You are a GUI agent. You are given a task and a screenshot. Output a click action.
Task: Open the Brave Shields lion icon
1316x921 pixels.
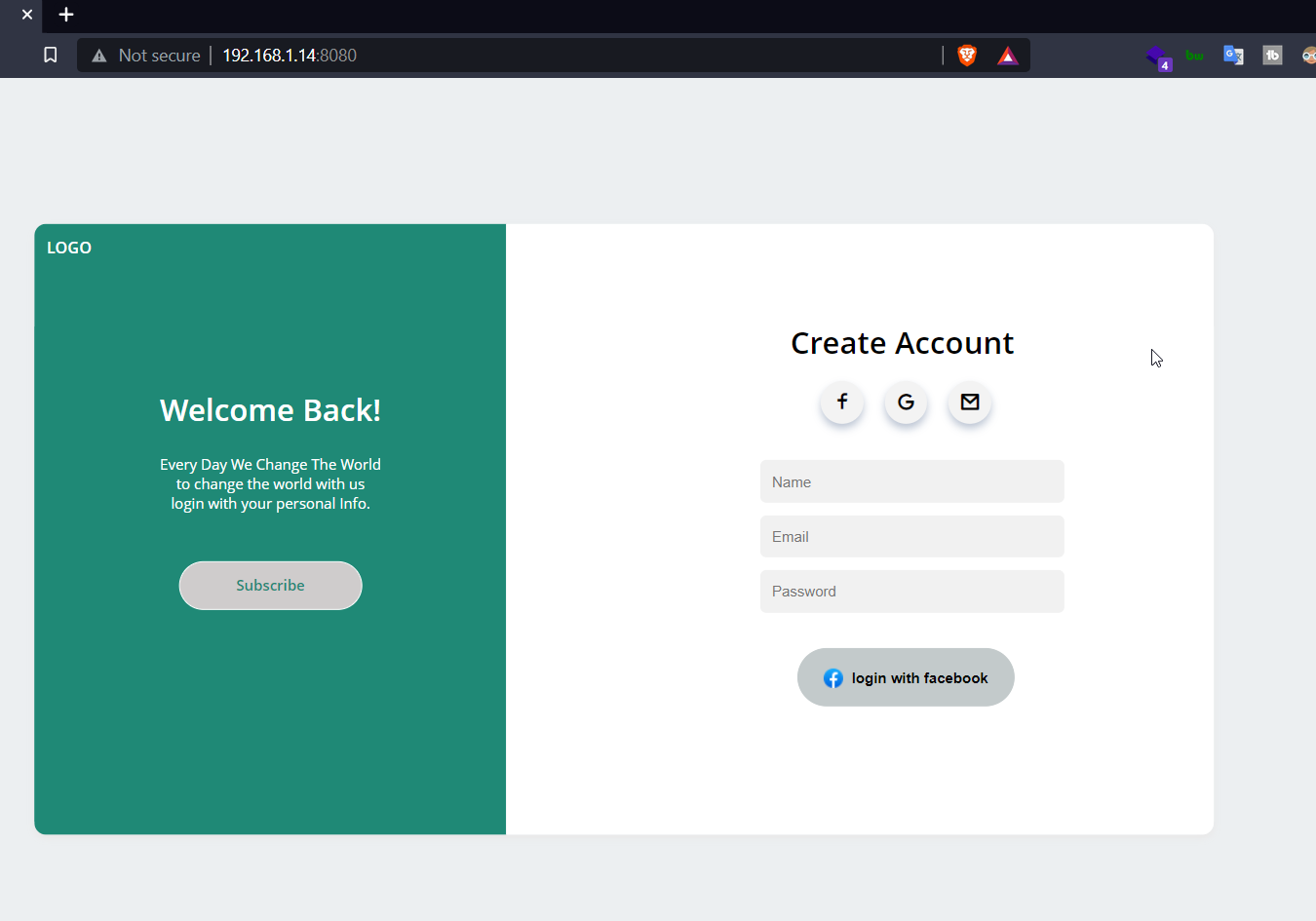(967, 56)
